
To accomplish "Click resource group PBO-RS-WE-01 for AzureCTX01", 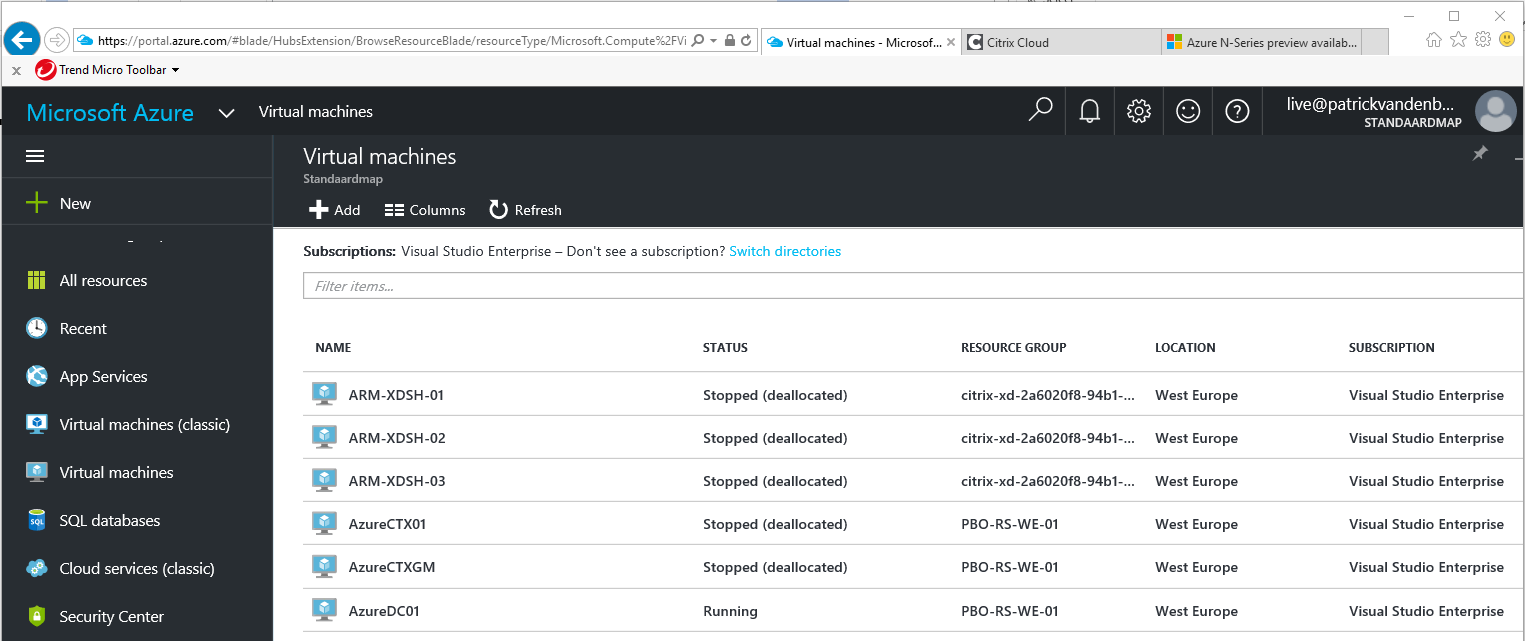I will pyautogui.click(x=1010, y=524).
